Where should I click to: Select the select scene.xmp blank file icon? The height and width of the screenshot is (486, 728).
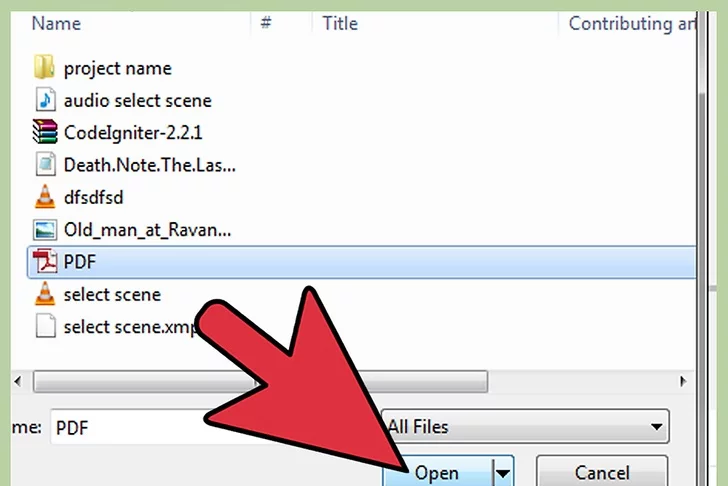coord(46,326)
